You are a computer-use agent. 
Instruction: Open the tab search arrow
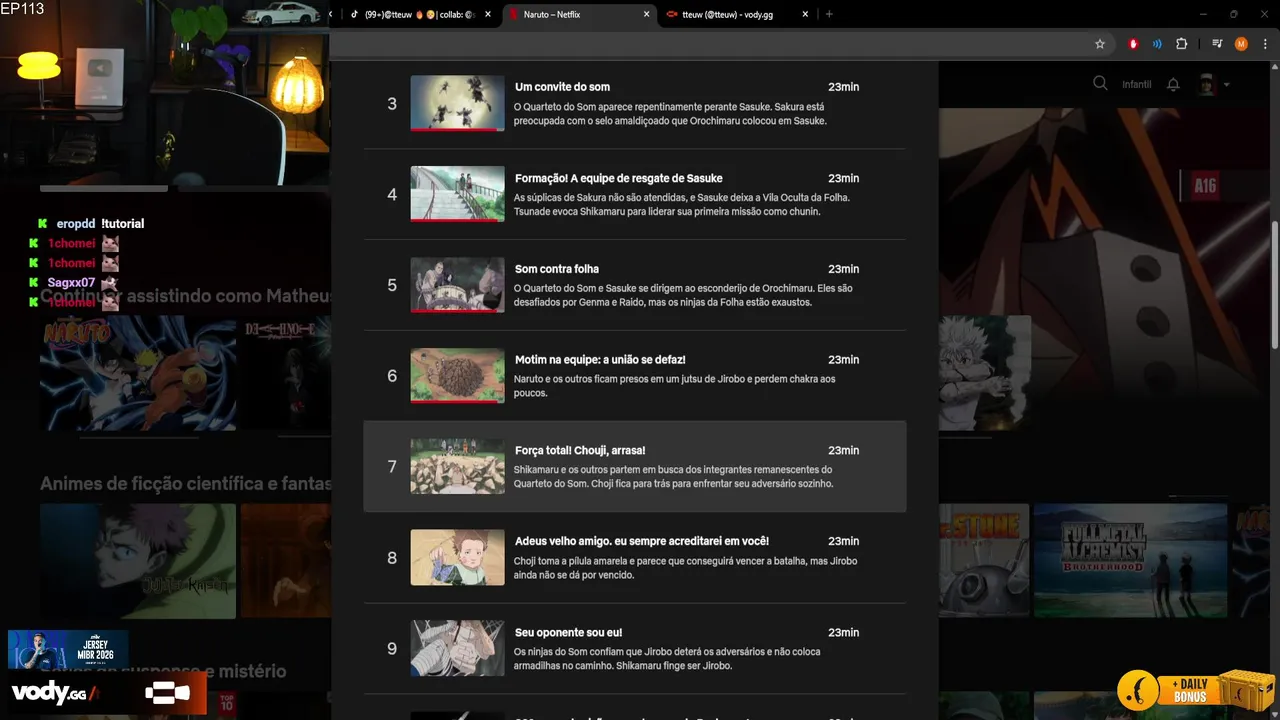click(331, 14)
